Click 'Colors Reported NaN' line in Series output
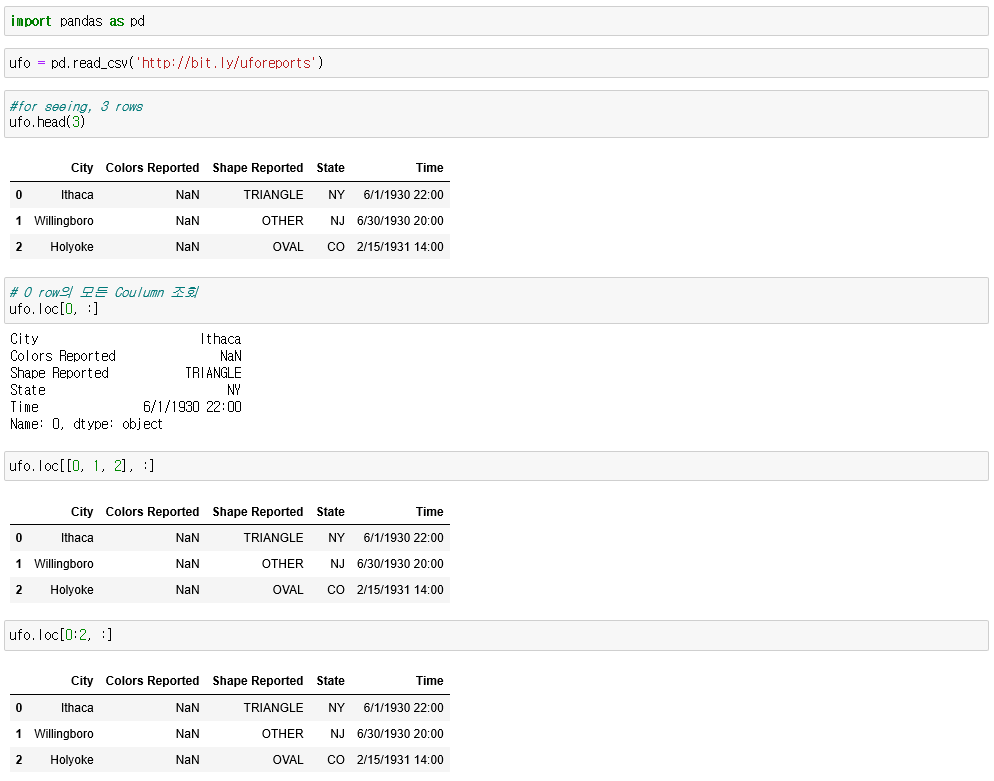The width and height of the screenshot is (994, 781). 126,356
